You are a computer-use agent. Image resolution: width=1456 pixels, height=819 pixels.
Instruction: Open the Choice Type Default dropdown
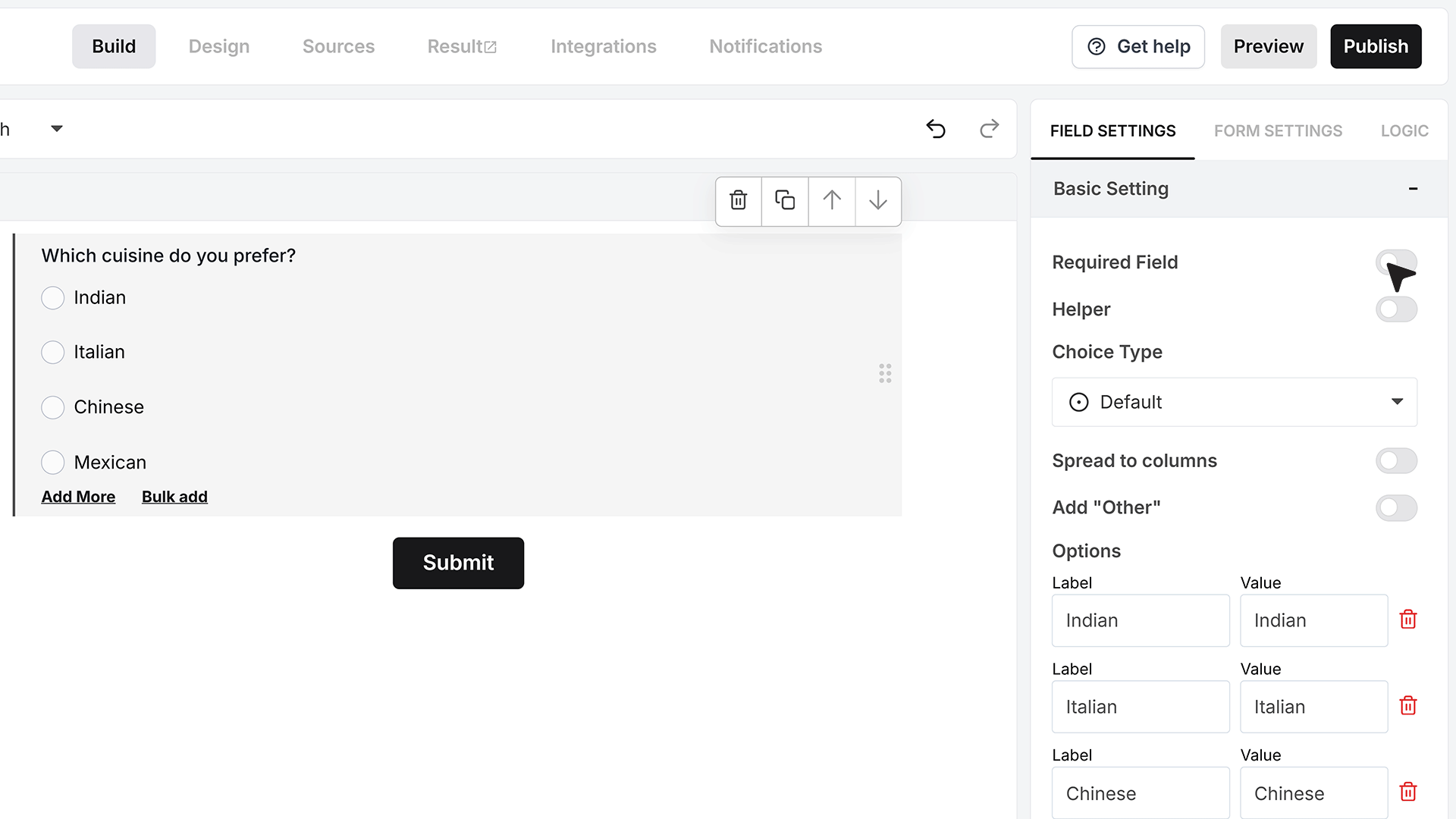(x=1234, y=402)
